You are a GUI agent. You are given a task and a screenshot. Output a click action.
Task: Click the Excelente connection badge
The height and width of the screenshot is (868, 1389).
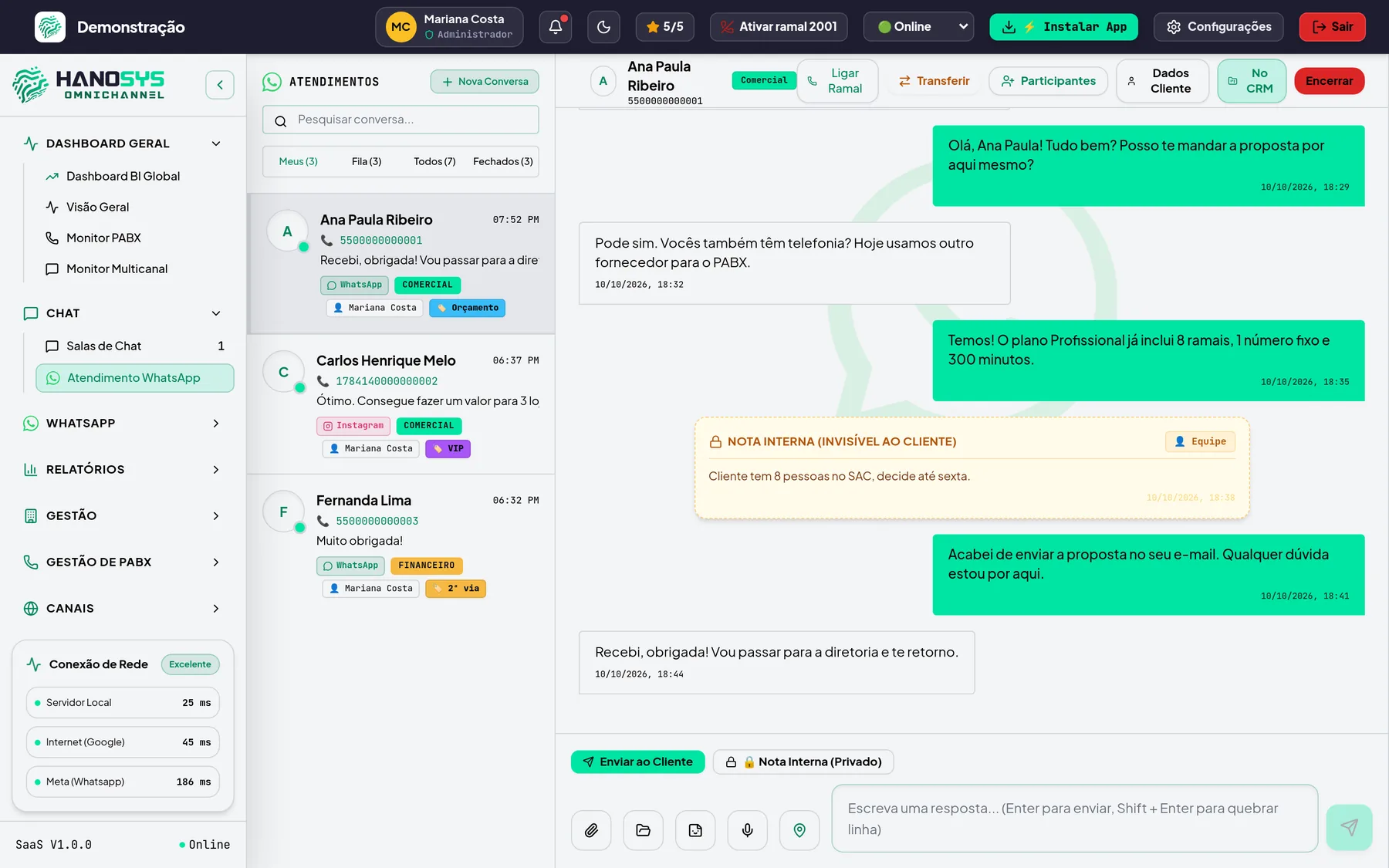190,664
